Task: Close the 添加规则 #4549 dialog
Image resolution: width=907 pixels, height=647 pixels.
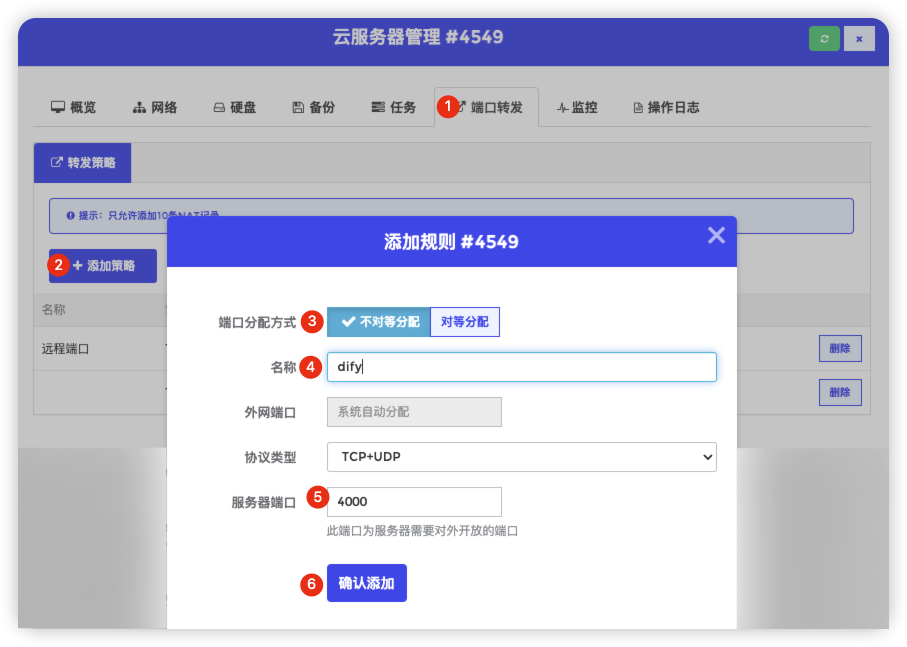Action: coord(716,235)
